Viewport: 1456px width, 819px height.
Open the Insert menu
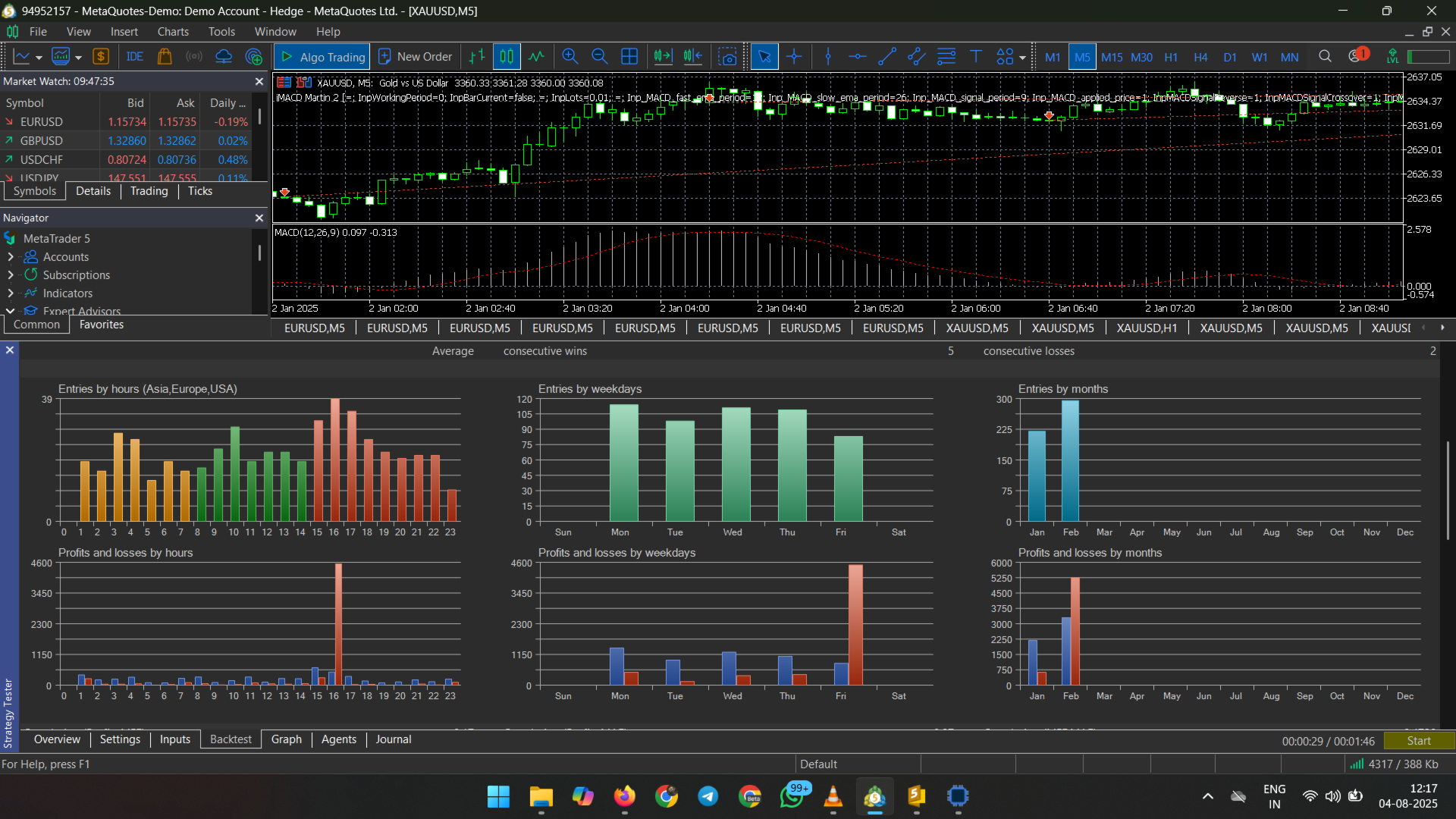click(124, 32)
